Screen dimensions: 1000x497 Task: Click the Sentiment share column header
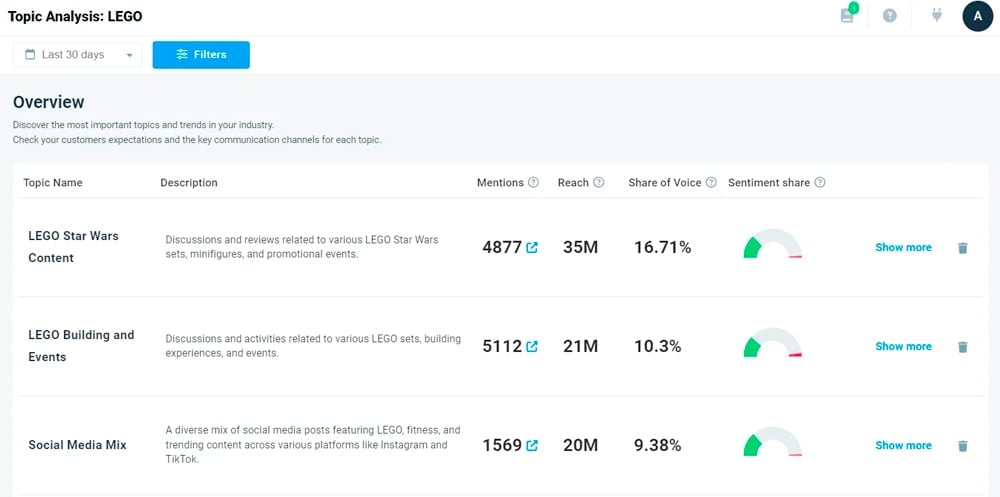point(769,182)
